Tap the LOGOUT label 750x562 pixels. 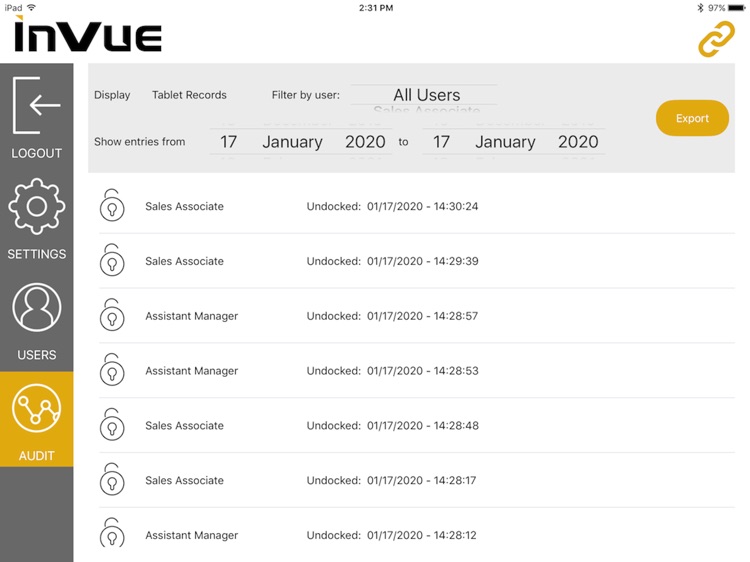click(37, 153)
